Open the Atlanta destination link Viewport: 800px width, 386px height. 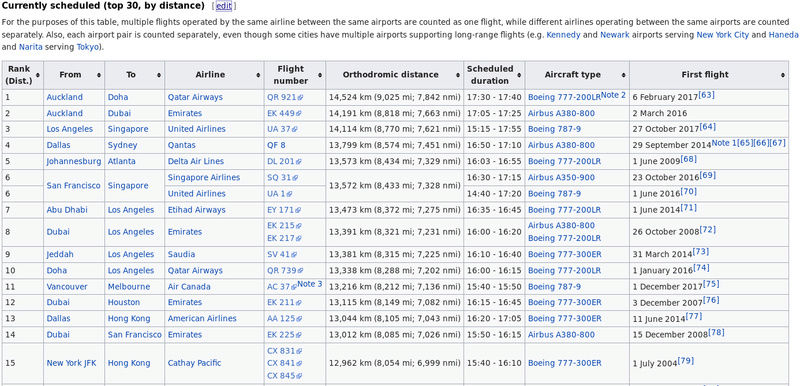(x=121, y=161)
